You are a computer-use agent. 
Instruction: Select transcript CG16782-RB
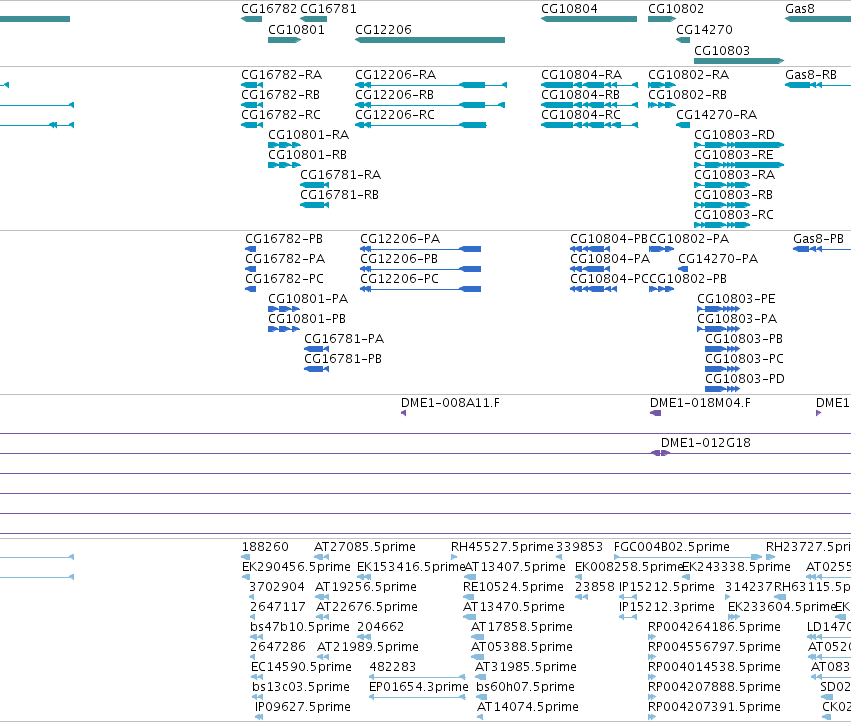(280, 94)
